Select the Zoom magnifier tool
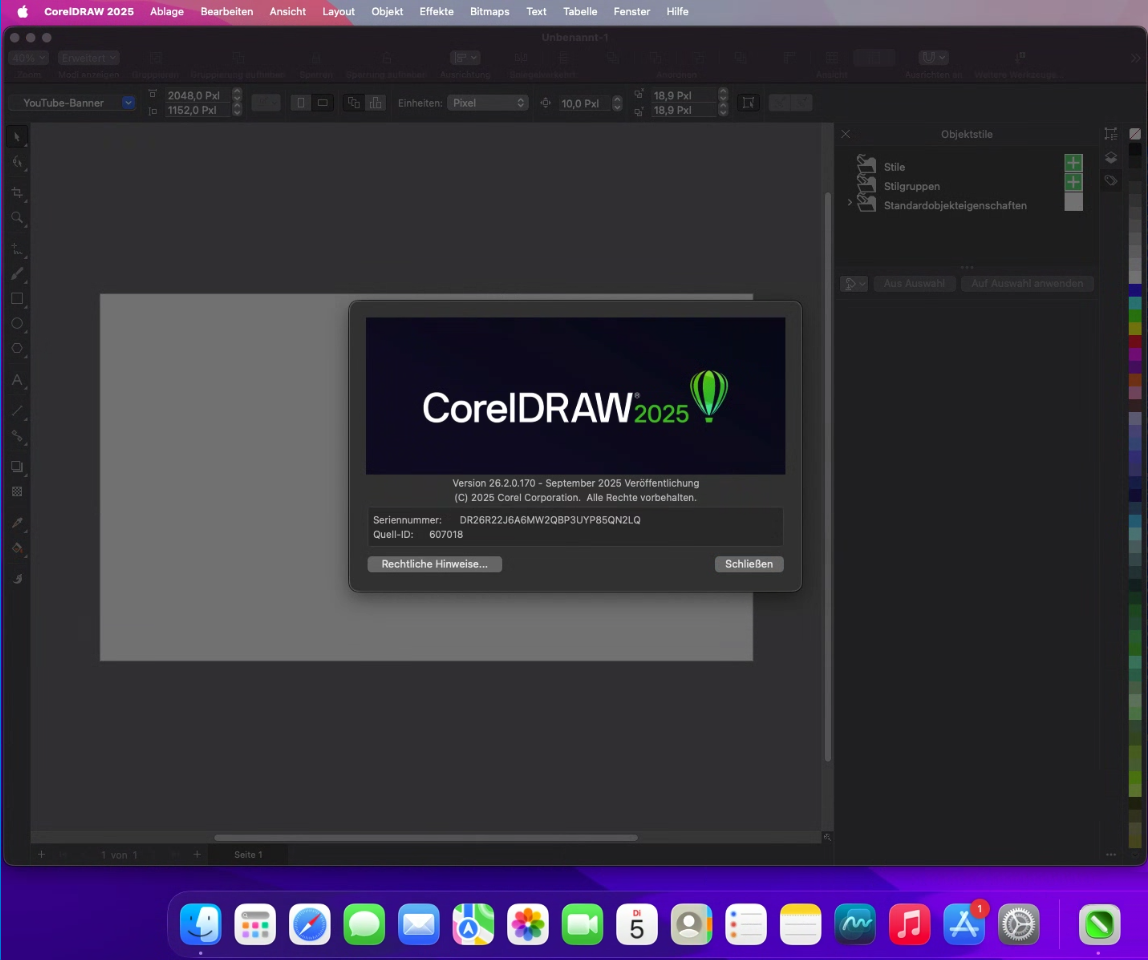 click(x=17, y=218)
